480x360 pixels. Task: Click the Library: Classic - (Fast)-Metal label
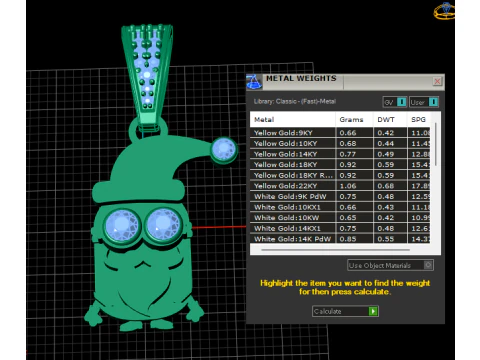(x=295, y=101)
